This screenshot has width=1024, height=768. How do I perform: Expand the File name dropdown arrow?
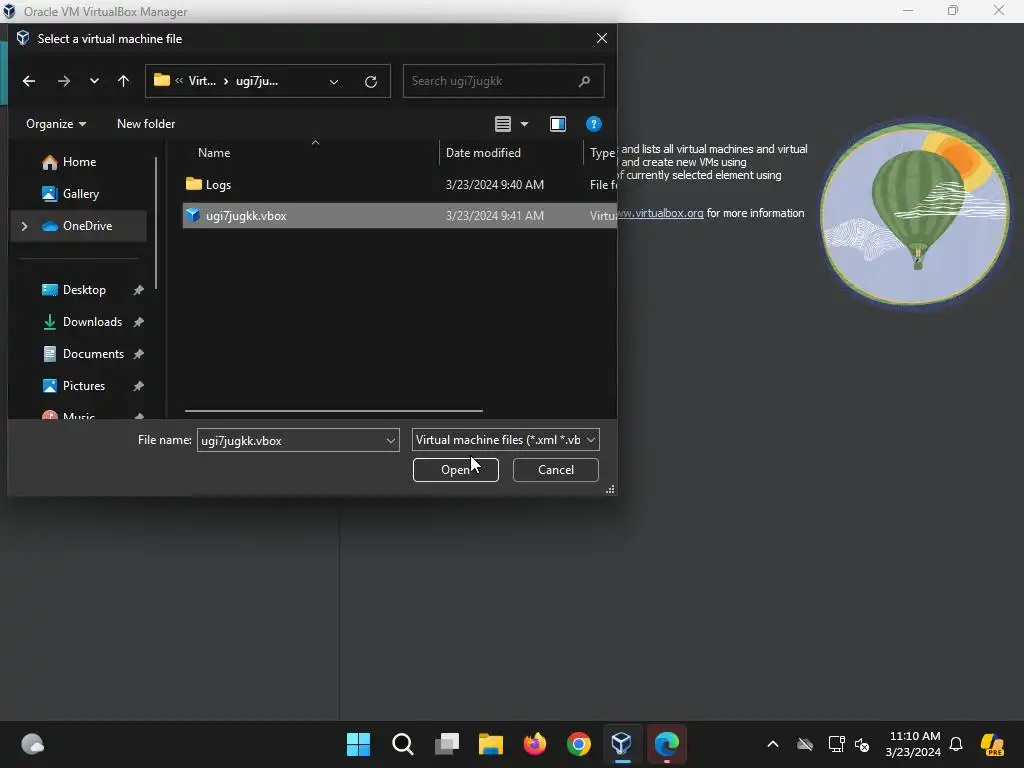pyautogui.click(x=391, y=441)
